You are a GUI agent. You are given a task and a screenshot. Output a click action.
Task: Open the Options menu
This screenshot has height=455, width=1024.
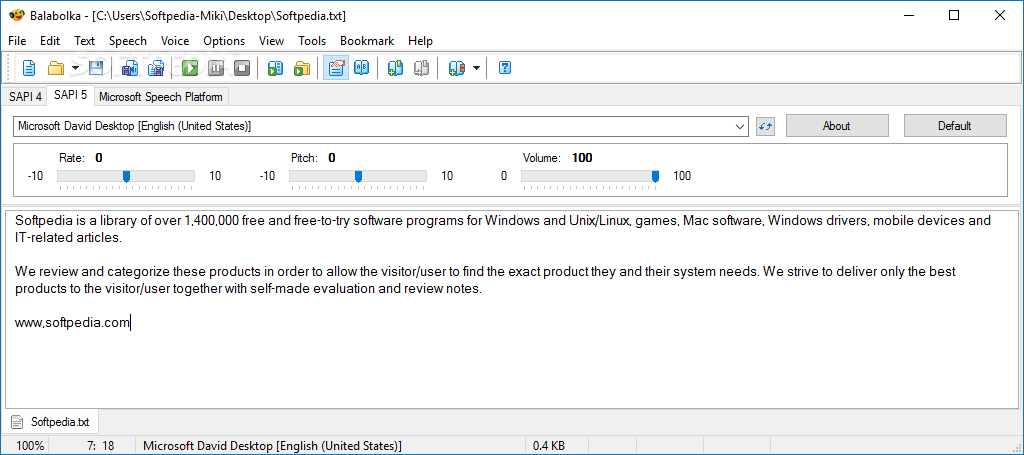click(224, 40)
